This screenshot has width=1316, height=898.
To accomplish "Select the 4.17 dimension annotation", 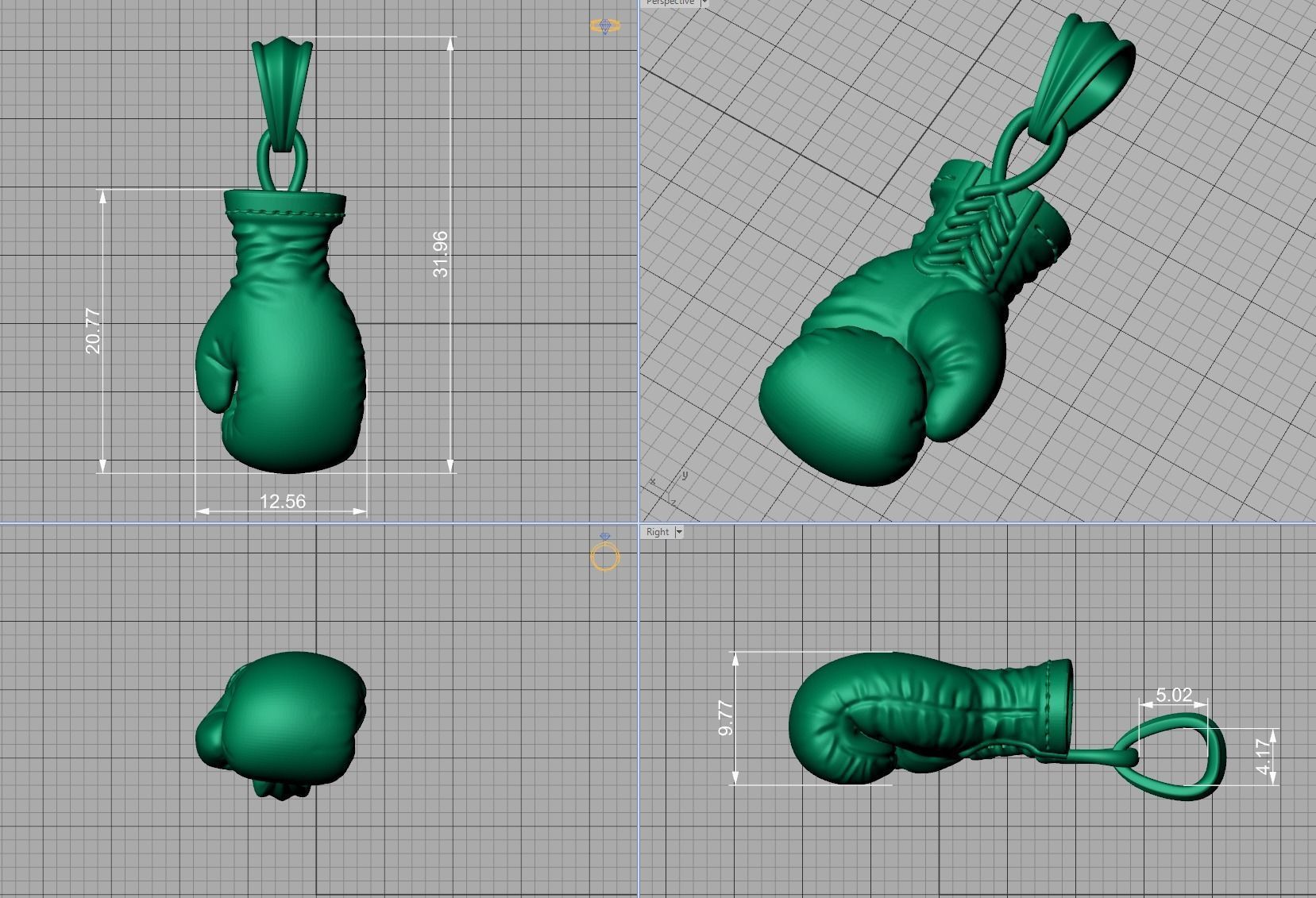I will [1264, 757].
